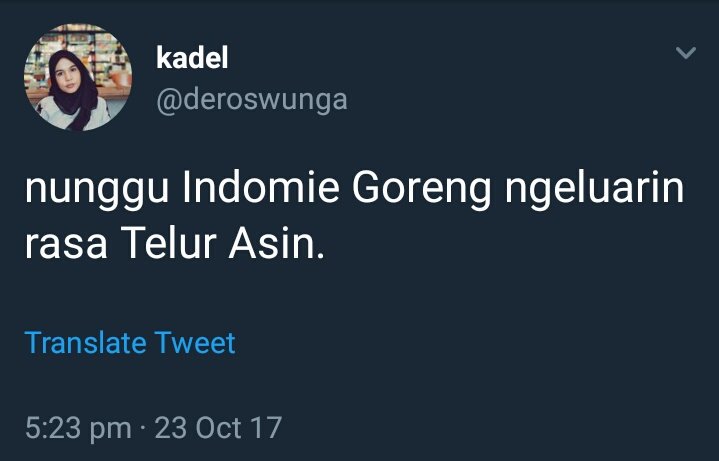Visit the kadel display name profile
This screenshot has width=719, height=461.
tap(192, 58)
